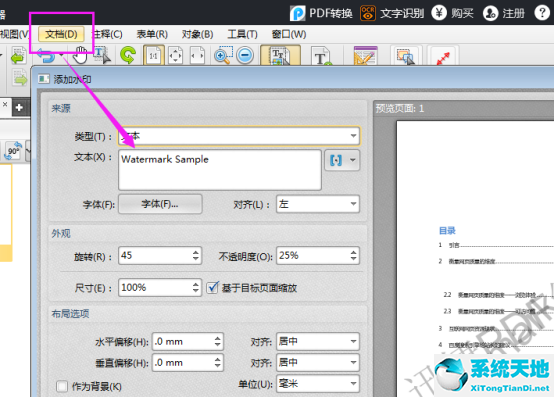Add new tab with plus button
Screen dimensions: 554x397
(19, 107)
